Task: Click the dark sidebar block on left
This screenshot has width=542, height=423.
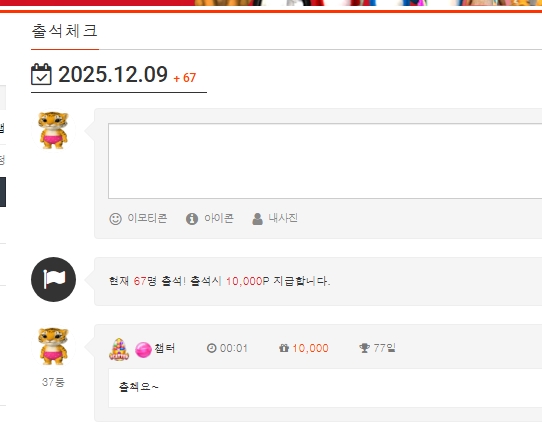Action: [x=3, y=192]
